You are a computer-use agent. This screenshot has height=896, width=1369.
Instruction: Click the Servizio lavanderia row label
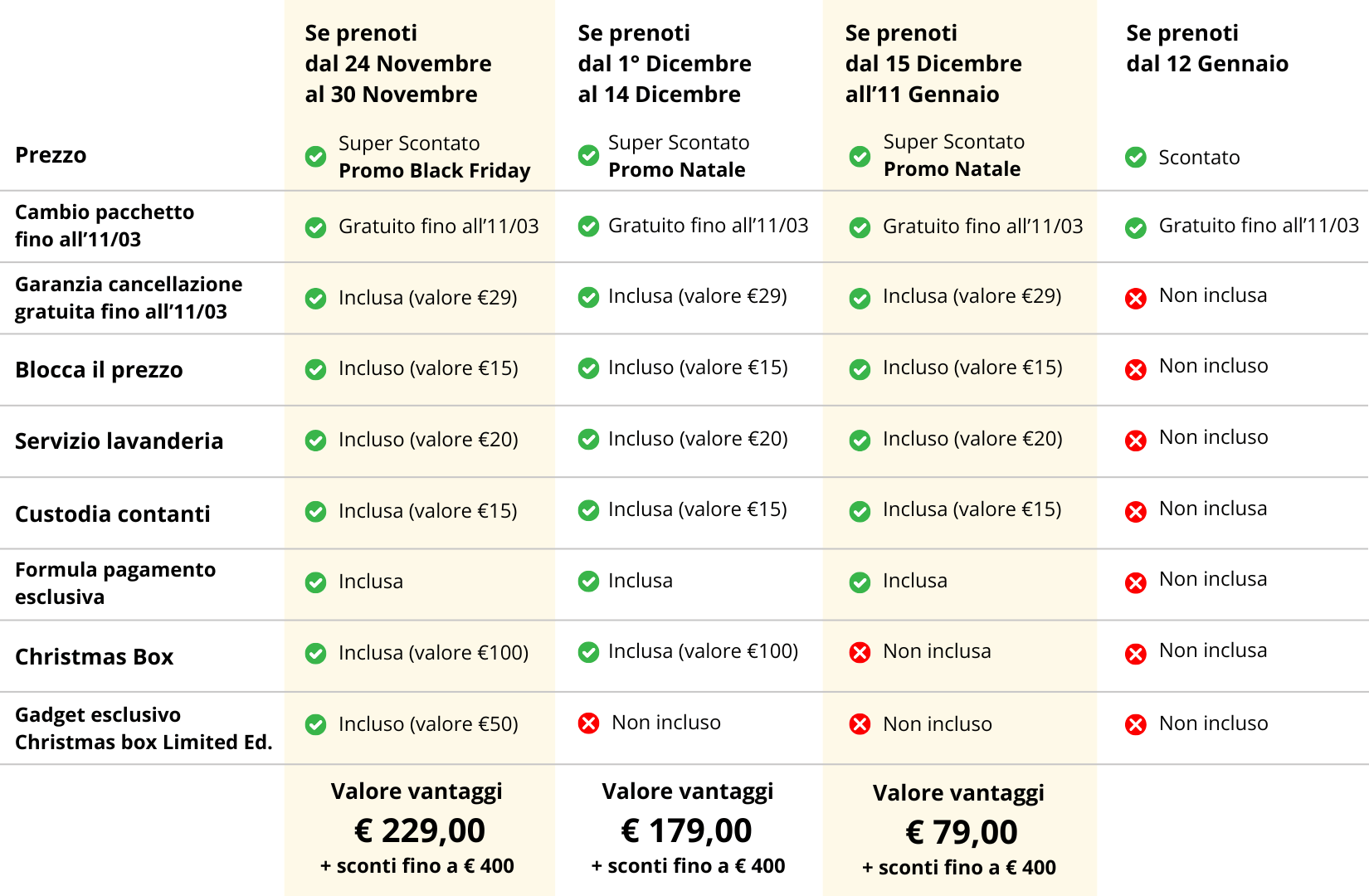[x=119, y=441]
